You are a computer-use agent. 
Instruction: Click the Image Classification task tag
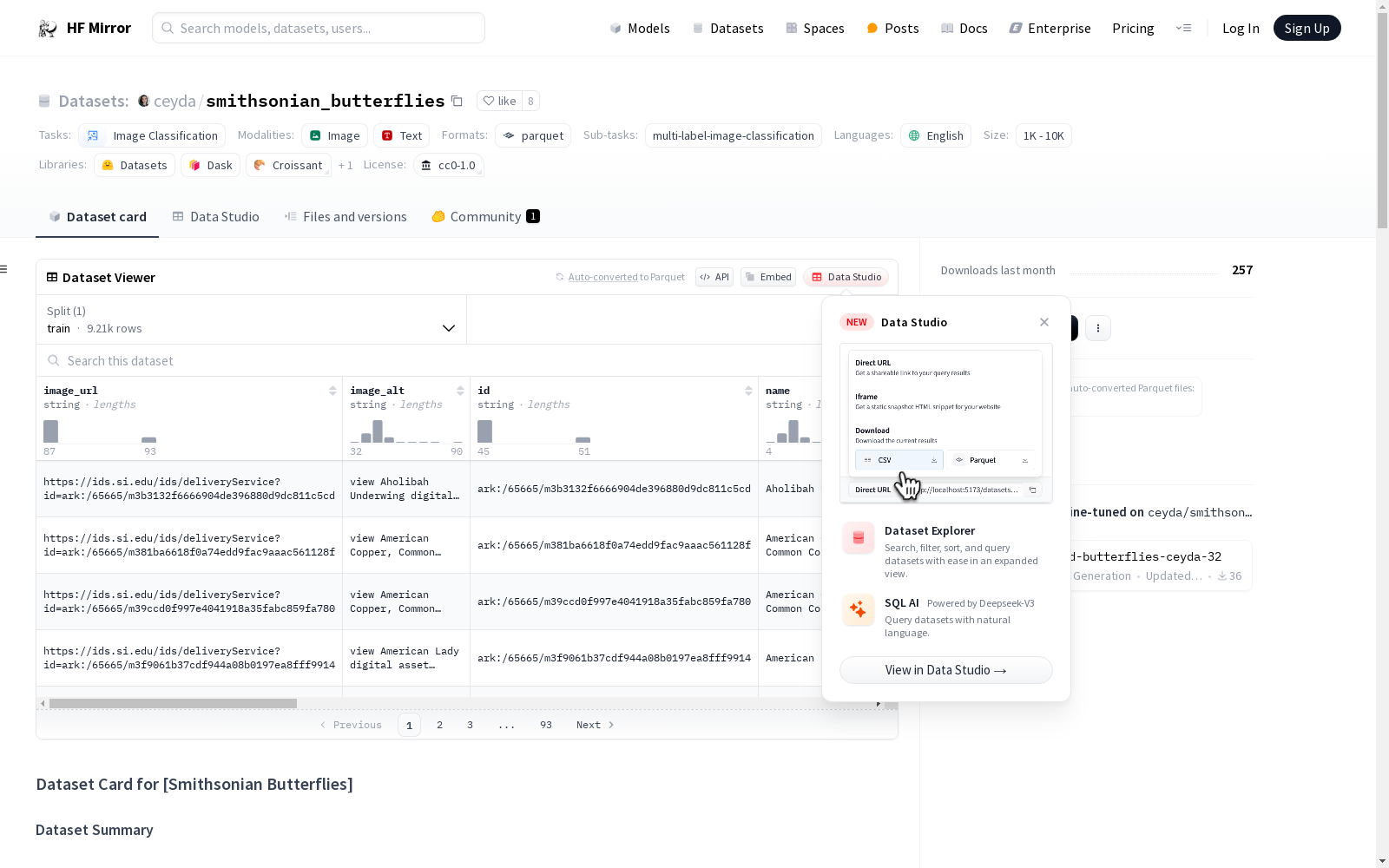coord(152,135)
